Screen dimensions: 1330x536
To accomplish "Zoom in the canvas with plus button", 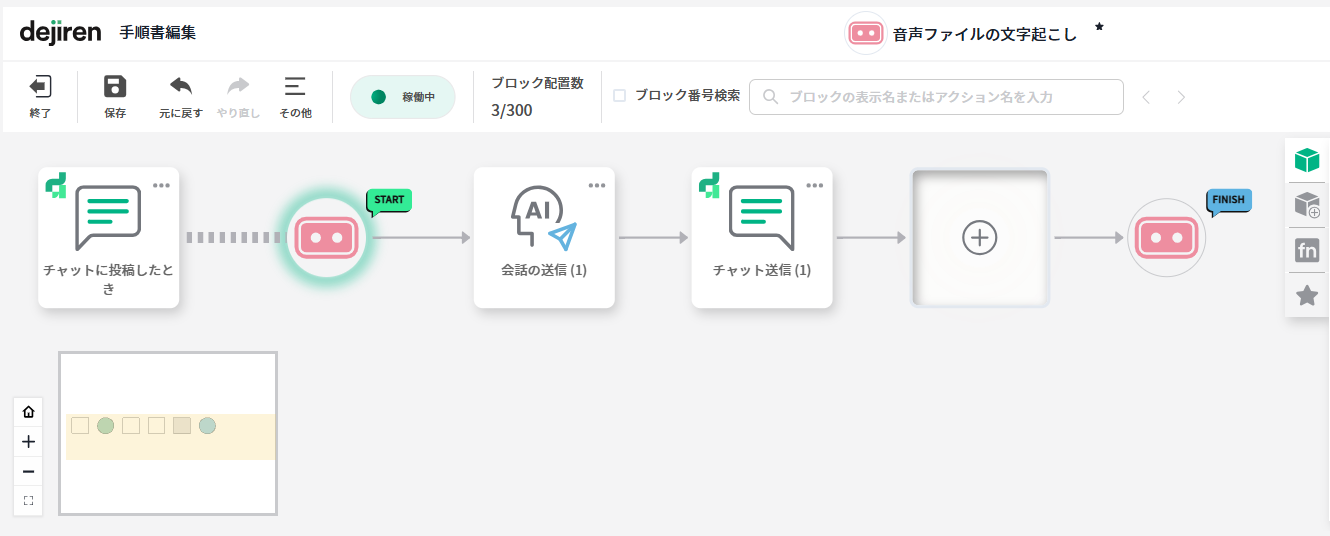I will pyautogui.click(x=28, y=441).
